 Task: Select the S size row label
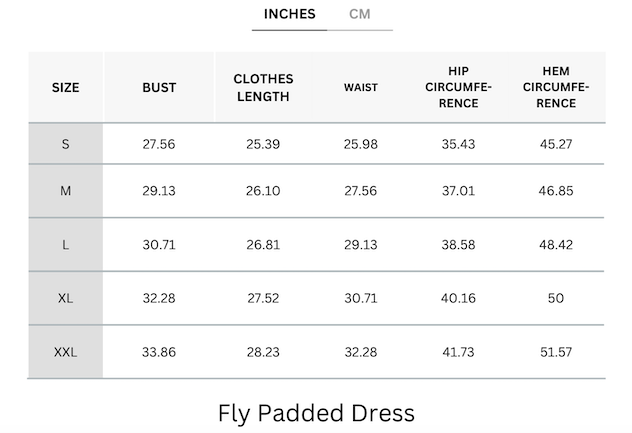pos(66,144)
